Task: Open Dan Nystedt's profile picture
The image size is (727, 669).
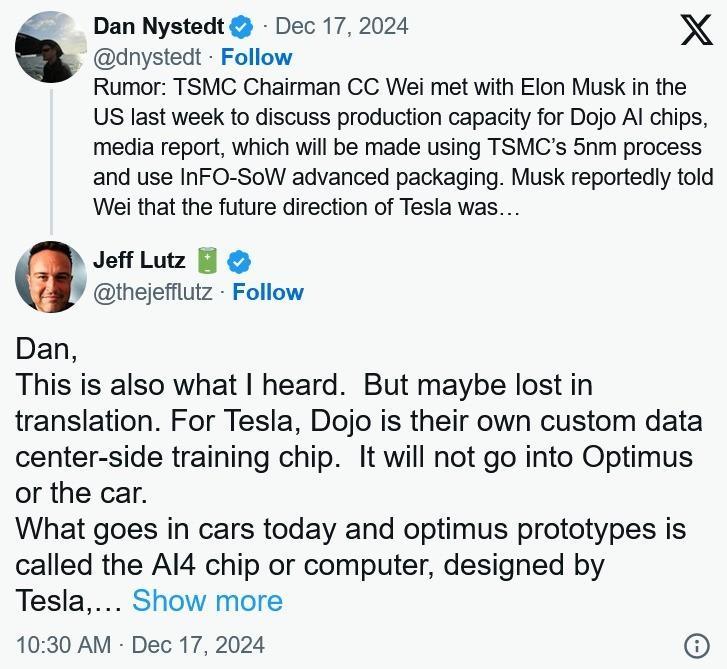Action: tap(51, 46)
